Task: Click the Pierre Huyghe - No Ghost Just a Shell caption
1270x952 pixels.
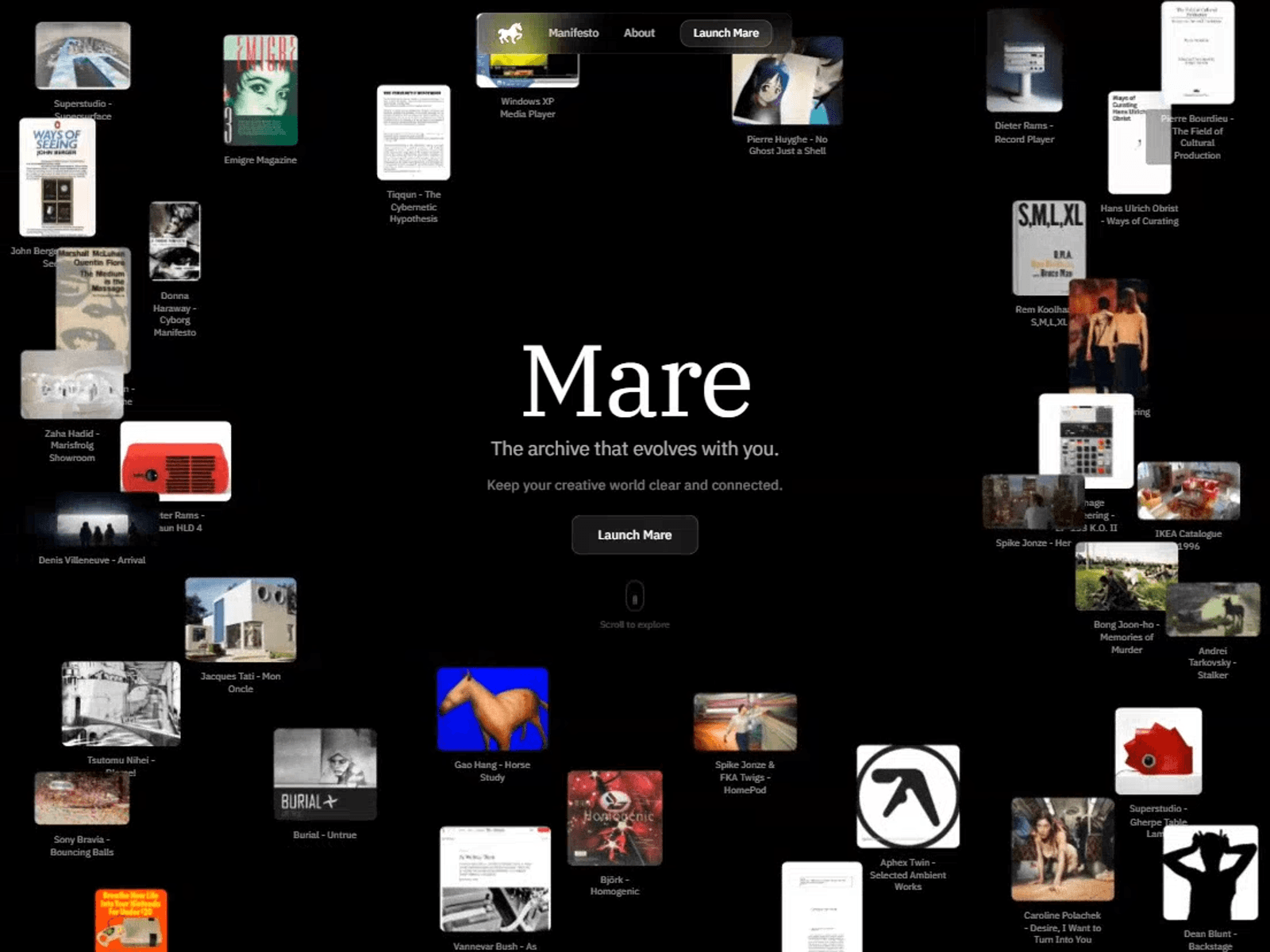Action: [787, 145]
